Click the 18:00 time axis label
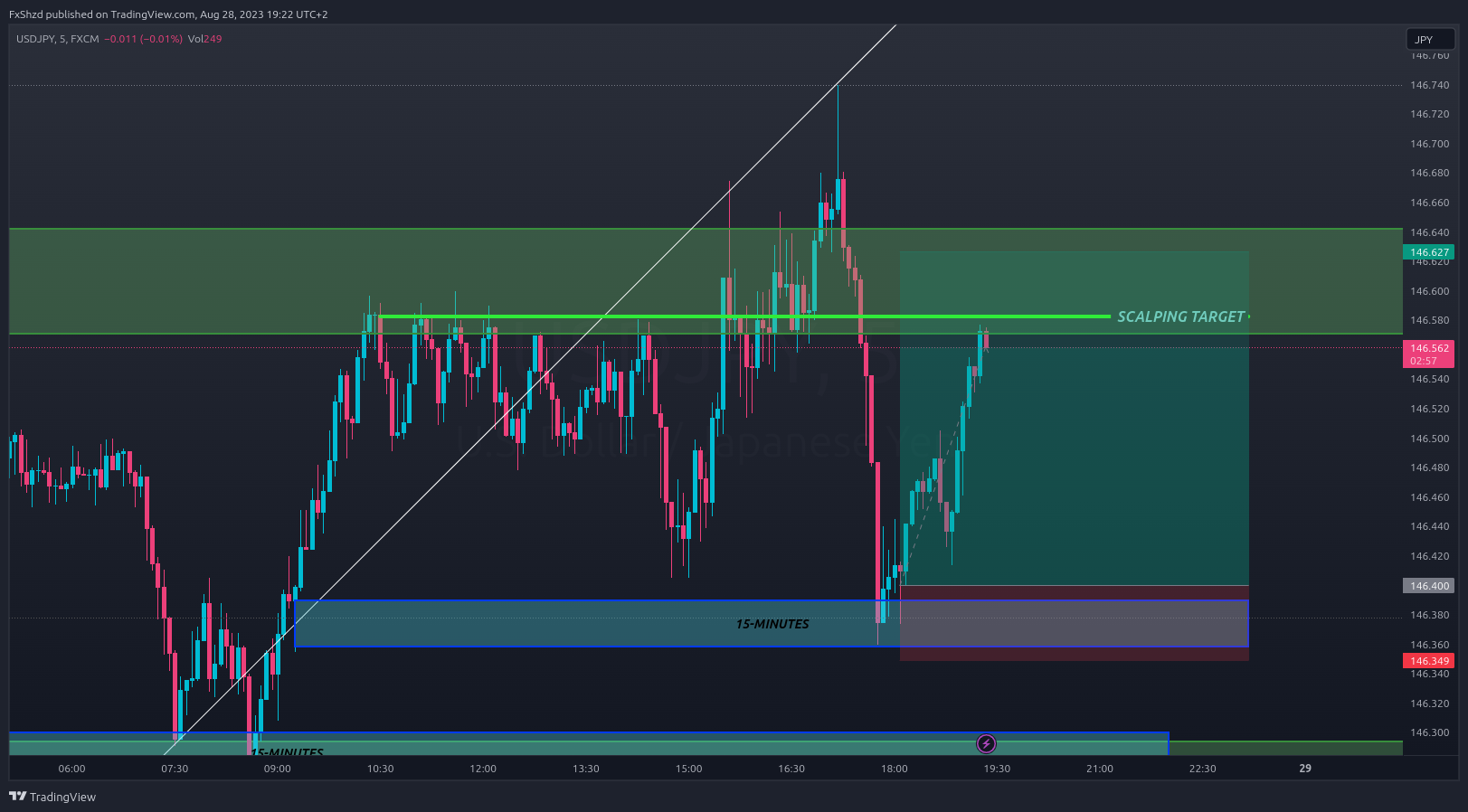This screenshot has width=1468, height=812. (x=895, y=769)
